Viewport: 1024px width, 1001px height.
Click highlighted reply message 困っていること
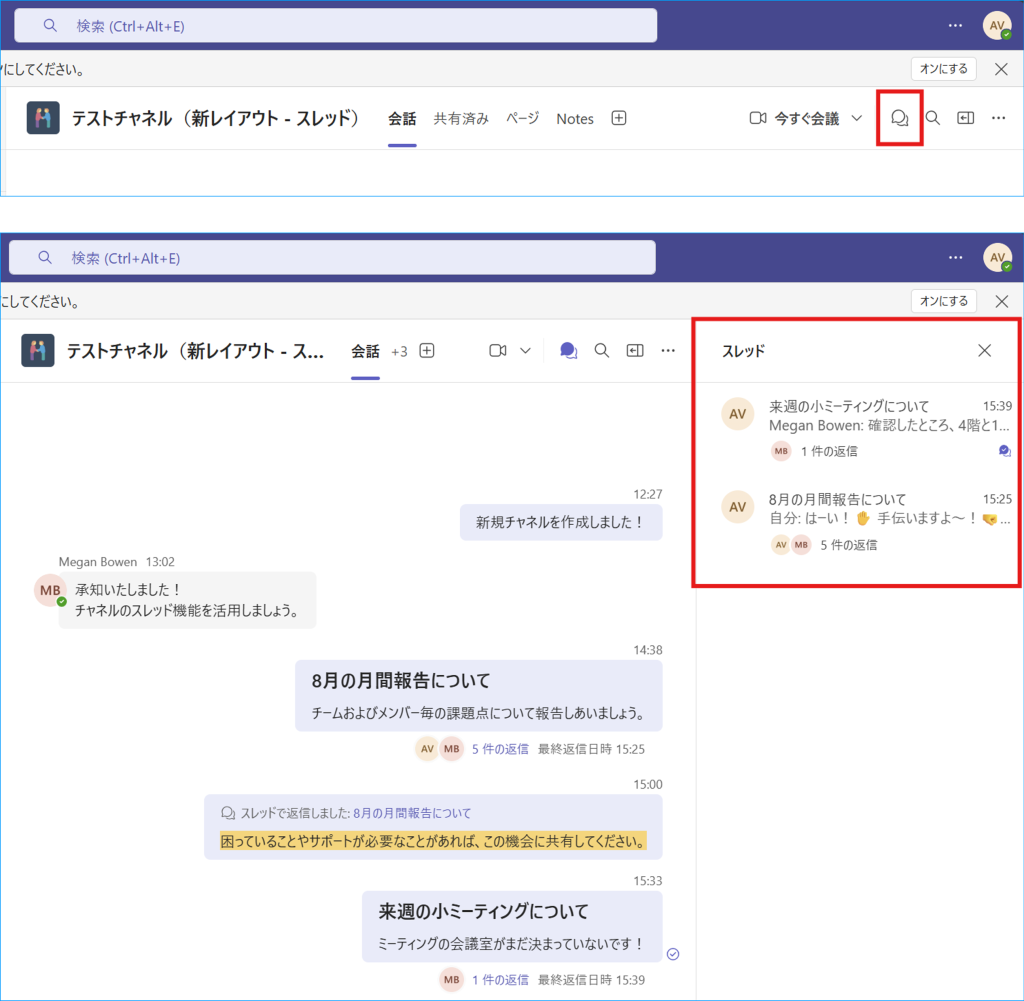(433, 841)
